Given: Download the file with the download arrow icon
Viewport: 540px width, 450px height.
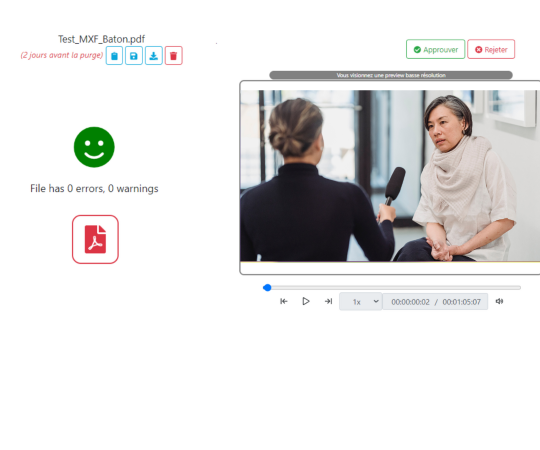Looking at the screenshot, I should click(154, 56).
